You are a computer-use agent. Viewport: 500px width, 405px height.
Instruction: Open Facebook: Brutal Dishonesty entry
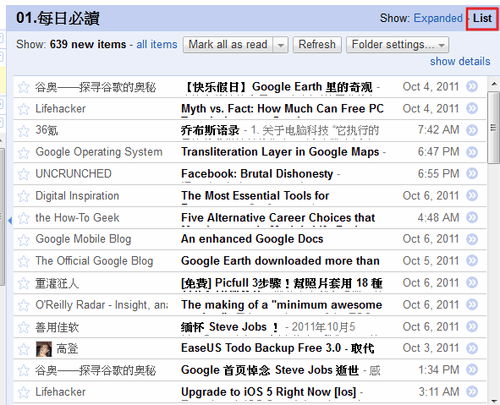coord(257,174)
